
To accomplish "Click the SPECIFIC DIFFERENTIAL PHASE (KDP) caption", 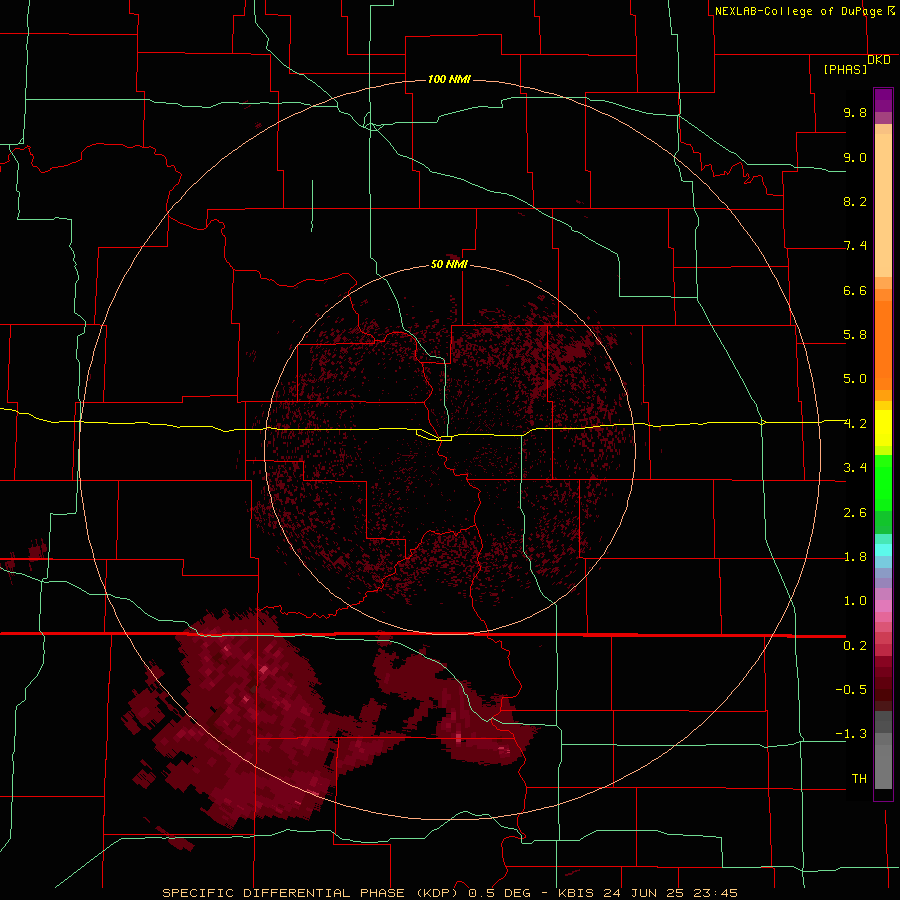I will pos(310,893).
